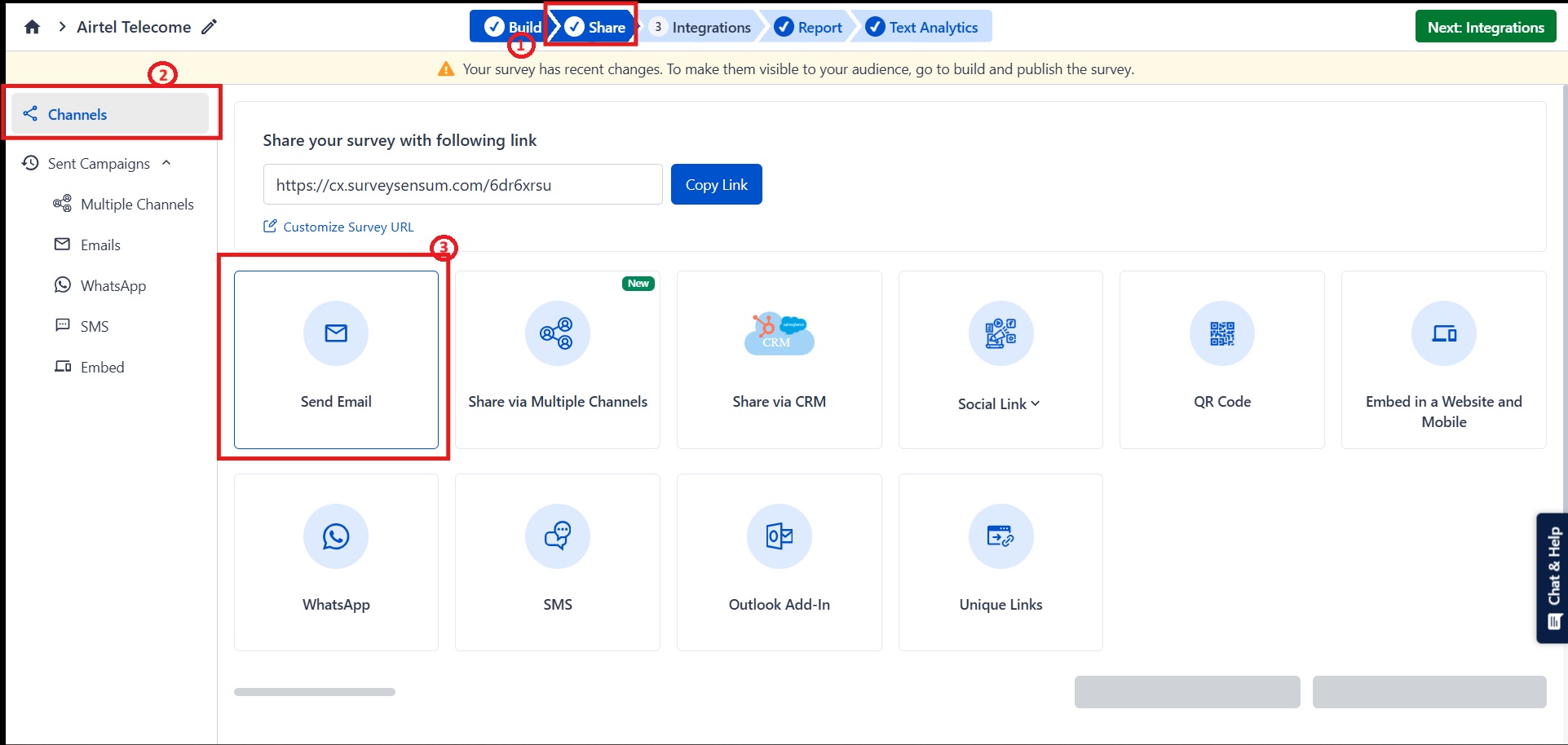Go to the Text Analytics tab
Viewport: 1568px width, 745px height.
(x=923, y=27)
